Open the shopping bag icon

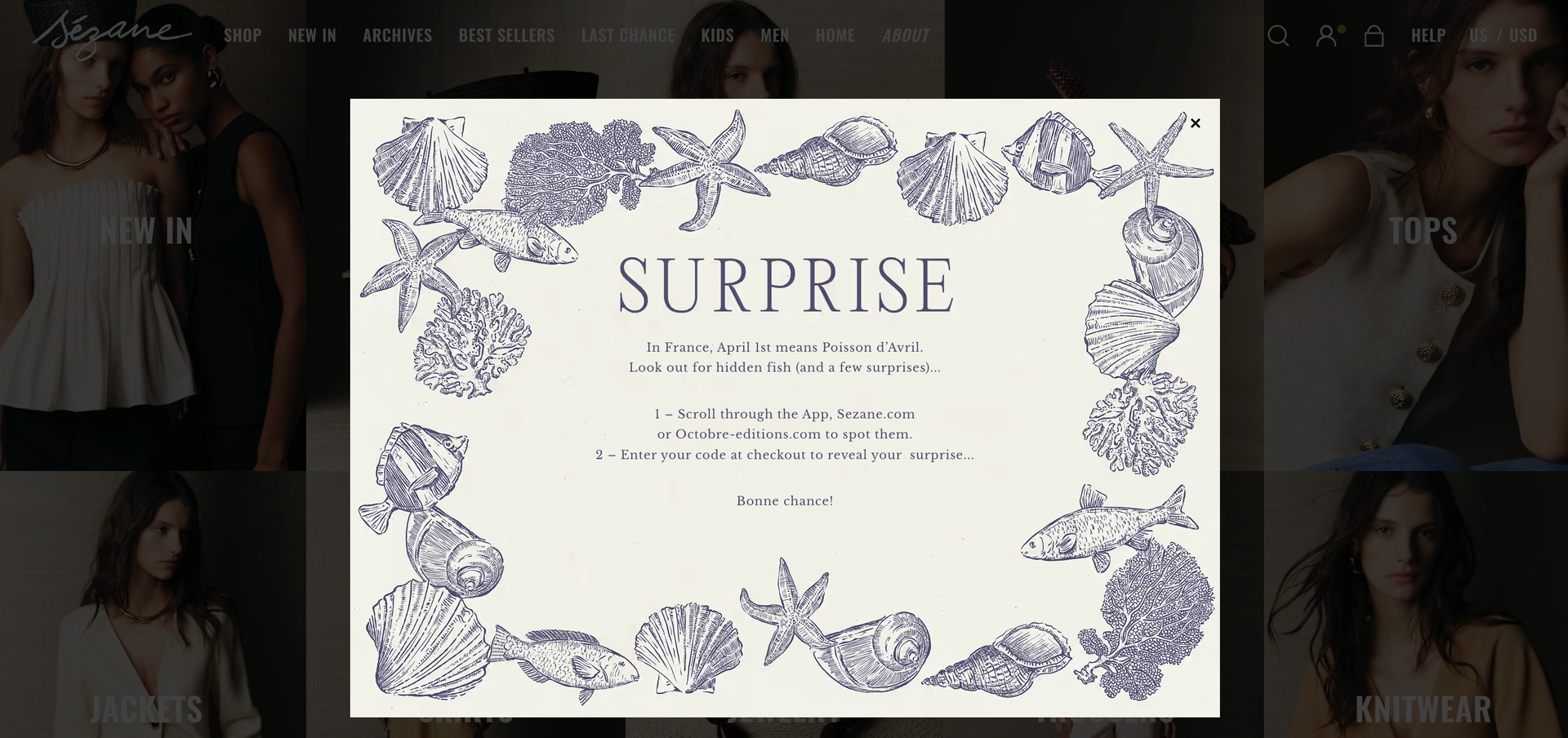point(1374,36)
